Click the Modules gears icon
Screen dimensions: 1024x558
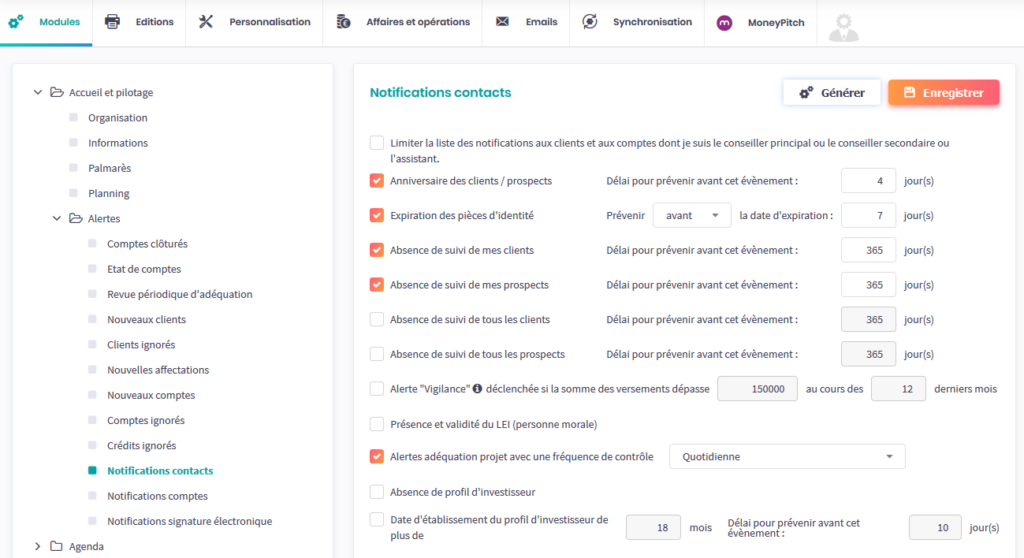pyautogui.click(x=16, y=22)
